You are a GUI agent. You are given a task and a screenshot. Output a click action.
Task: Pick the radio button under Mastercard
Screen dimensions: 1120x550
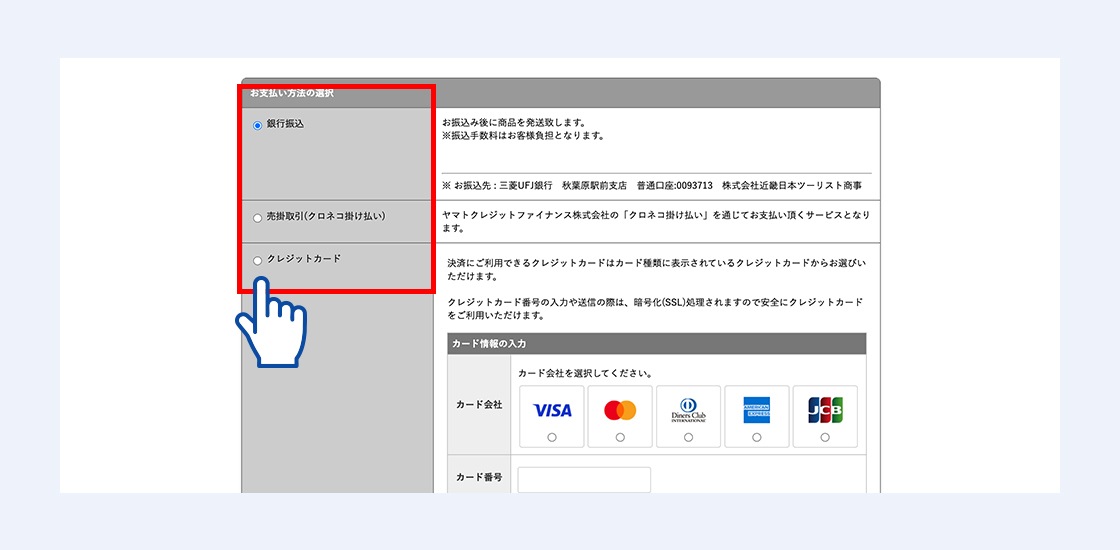click(620, 437)
